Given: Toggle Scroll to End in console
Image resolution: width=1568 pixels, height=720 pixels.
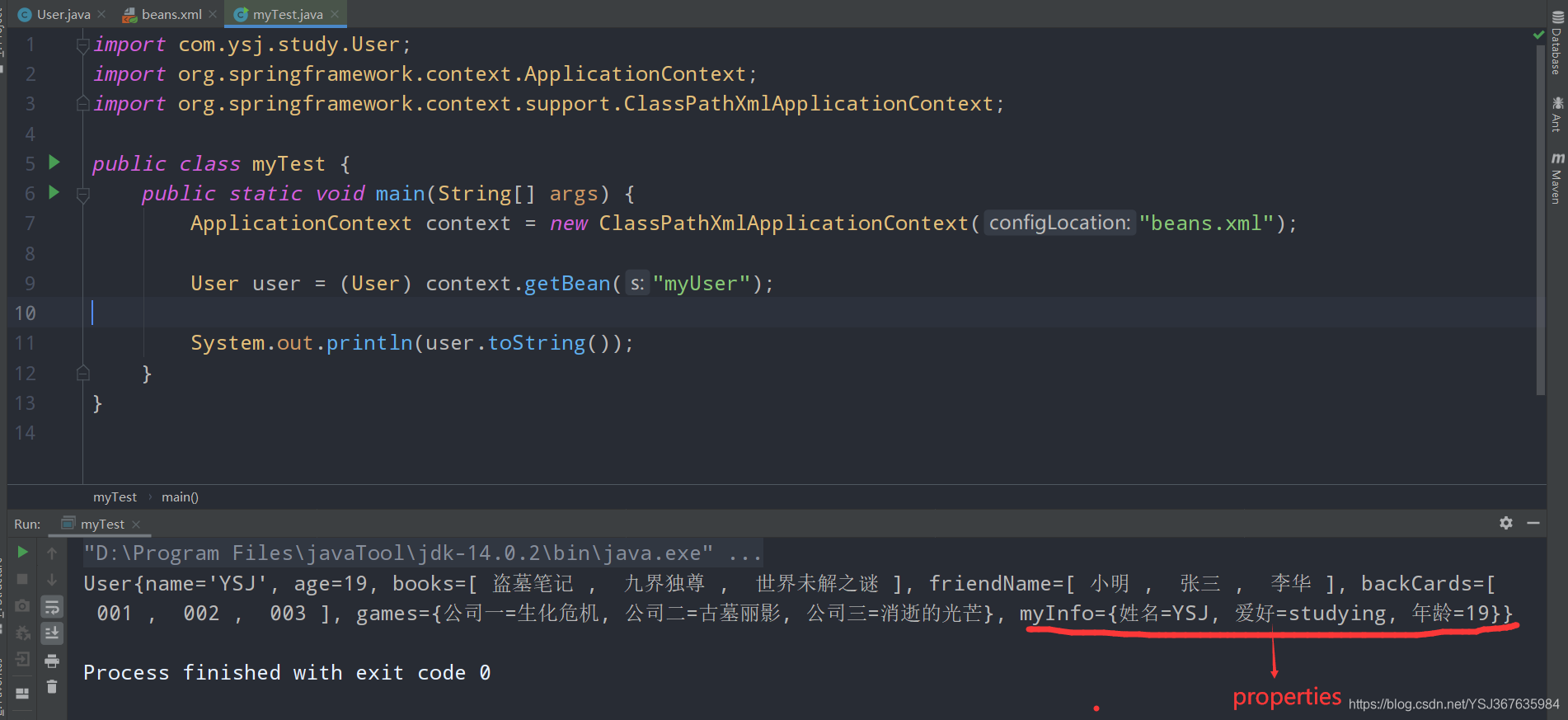Looking at the screenshot, I should click(x=52, y=633).
